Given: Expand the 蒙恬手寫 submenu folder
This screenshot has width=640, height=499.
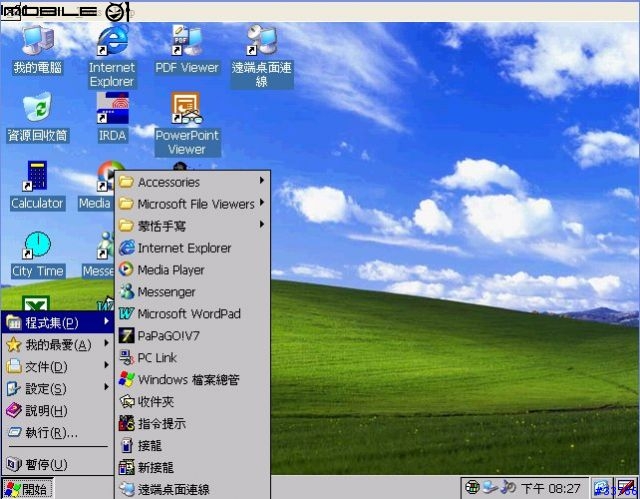Looking at the screenshot, I should 192,226.
